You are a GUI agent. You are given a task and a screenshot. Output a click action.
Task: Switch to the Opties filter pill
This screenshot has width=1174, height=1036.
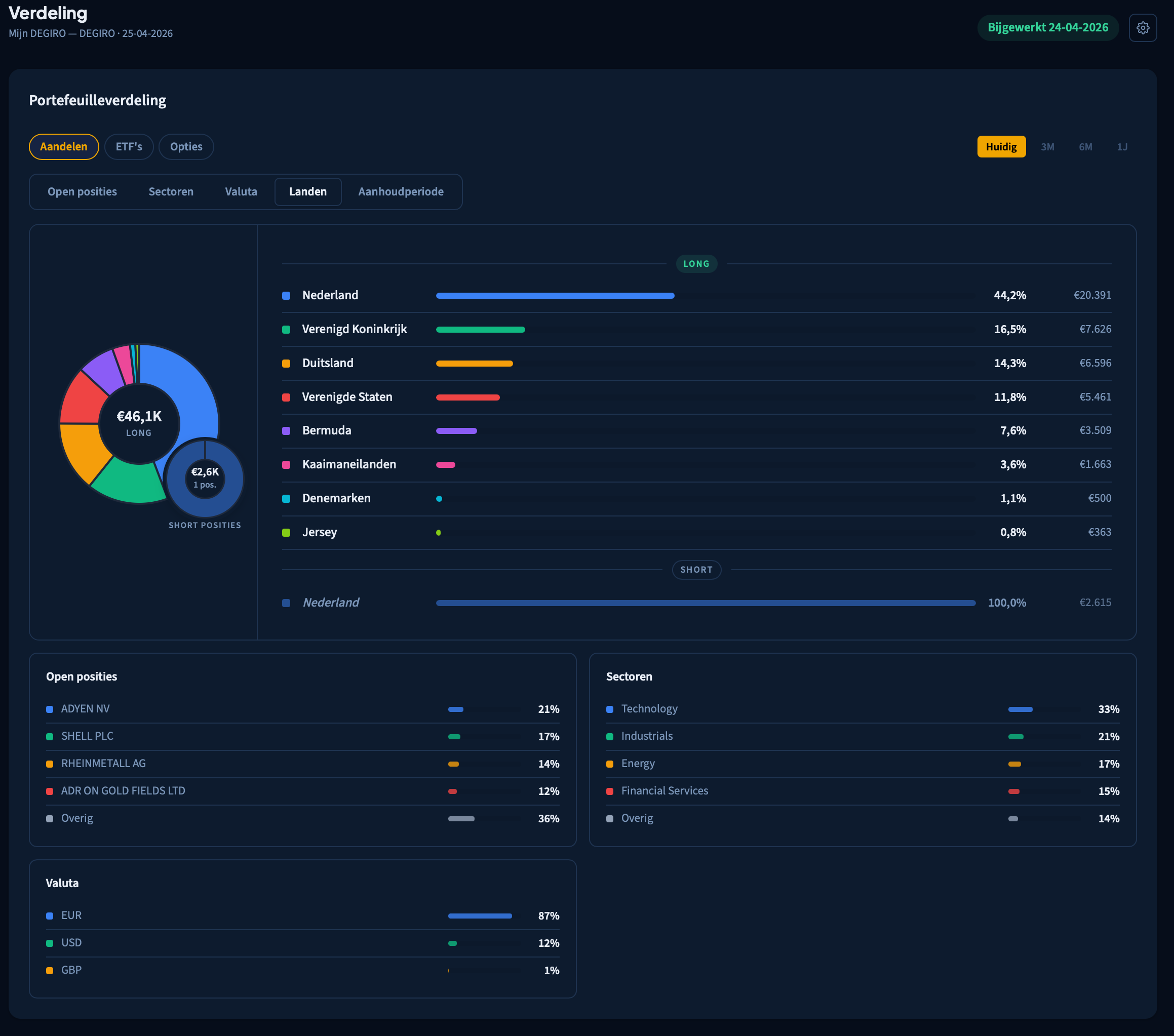coord(186,146)
